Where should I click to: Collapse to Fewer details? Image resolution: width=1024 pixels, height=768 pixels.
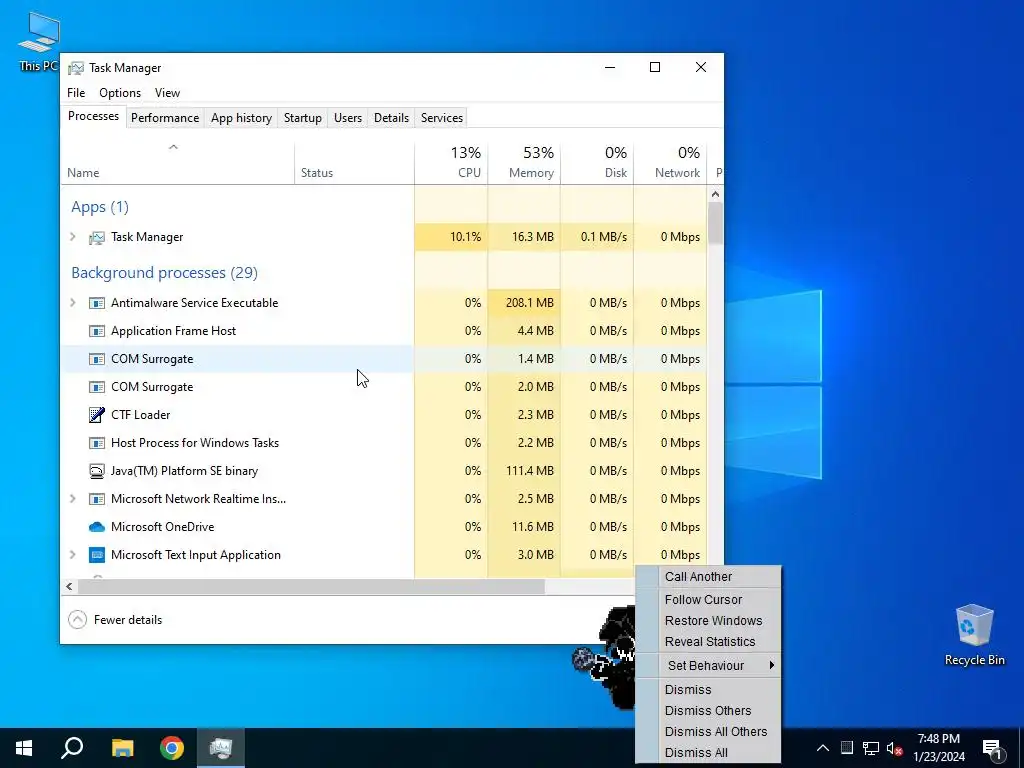click(x=115, y=620)
